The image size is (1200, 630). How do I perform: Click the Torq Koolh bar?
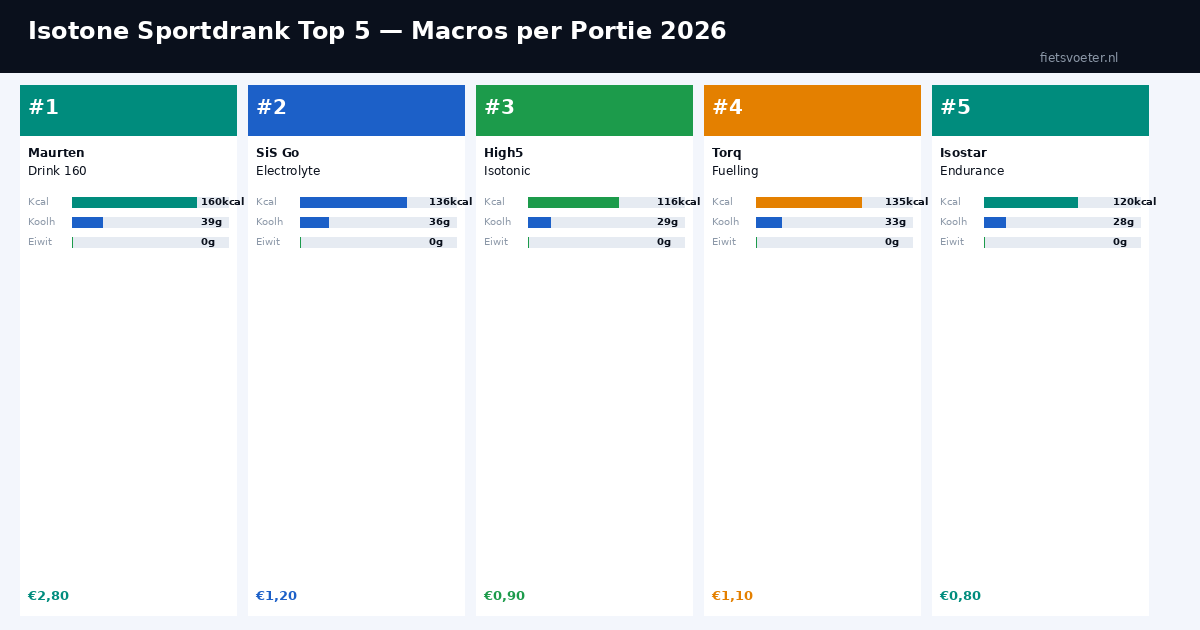coord(834,222)
